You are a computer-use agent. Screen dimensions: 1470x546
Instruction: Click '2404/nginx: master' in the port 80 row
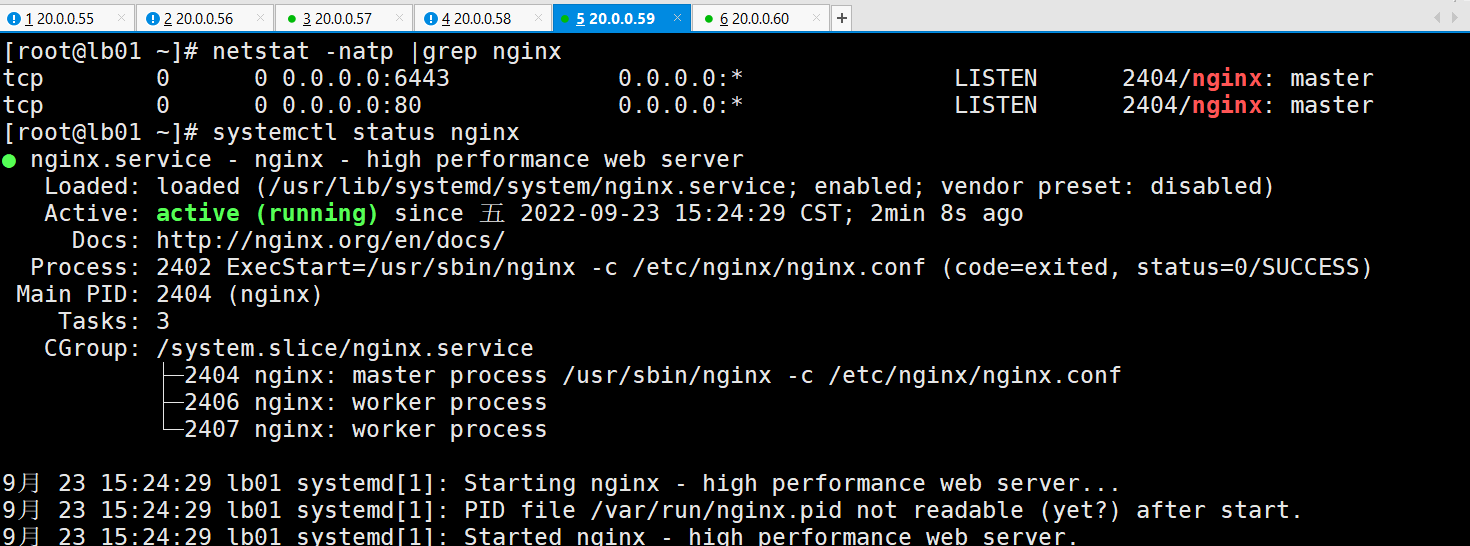point(1248,105)
